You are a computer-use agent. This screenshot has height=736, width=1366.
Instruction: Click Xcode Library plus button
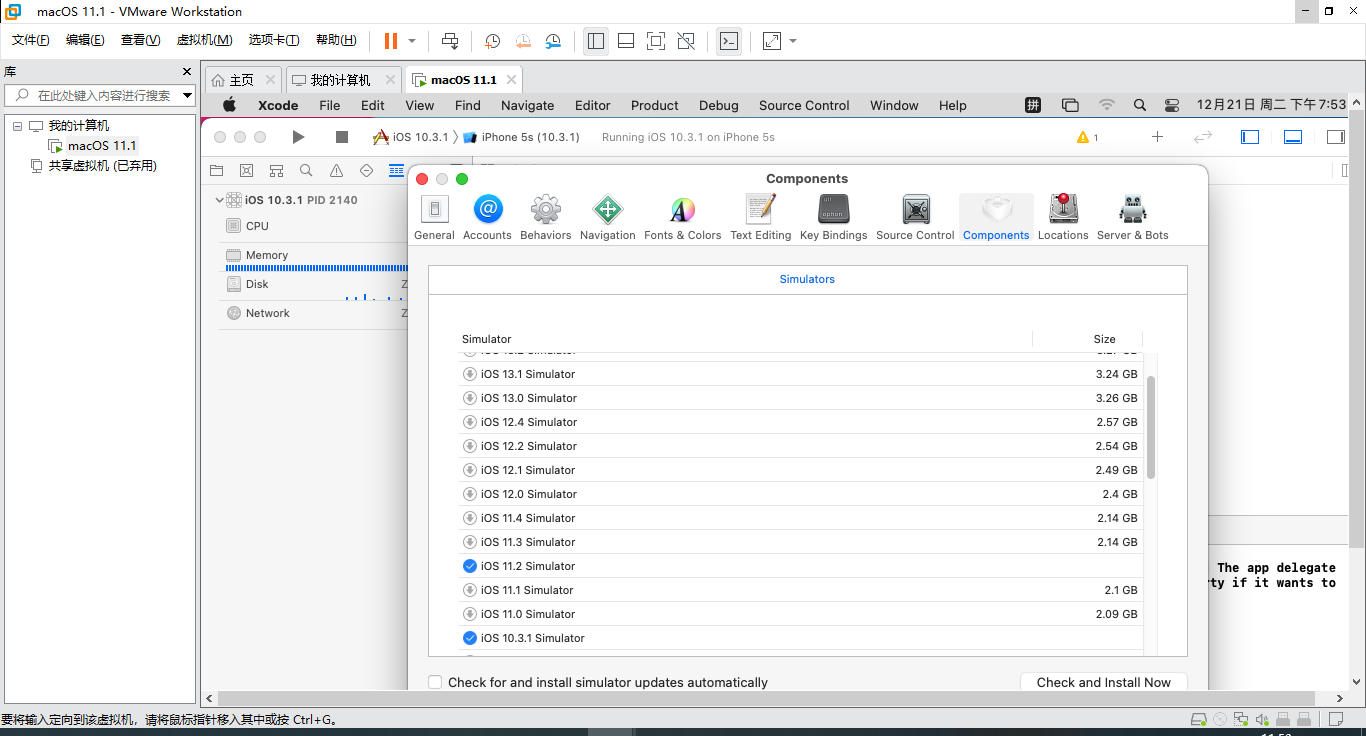(1157, 137)
